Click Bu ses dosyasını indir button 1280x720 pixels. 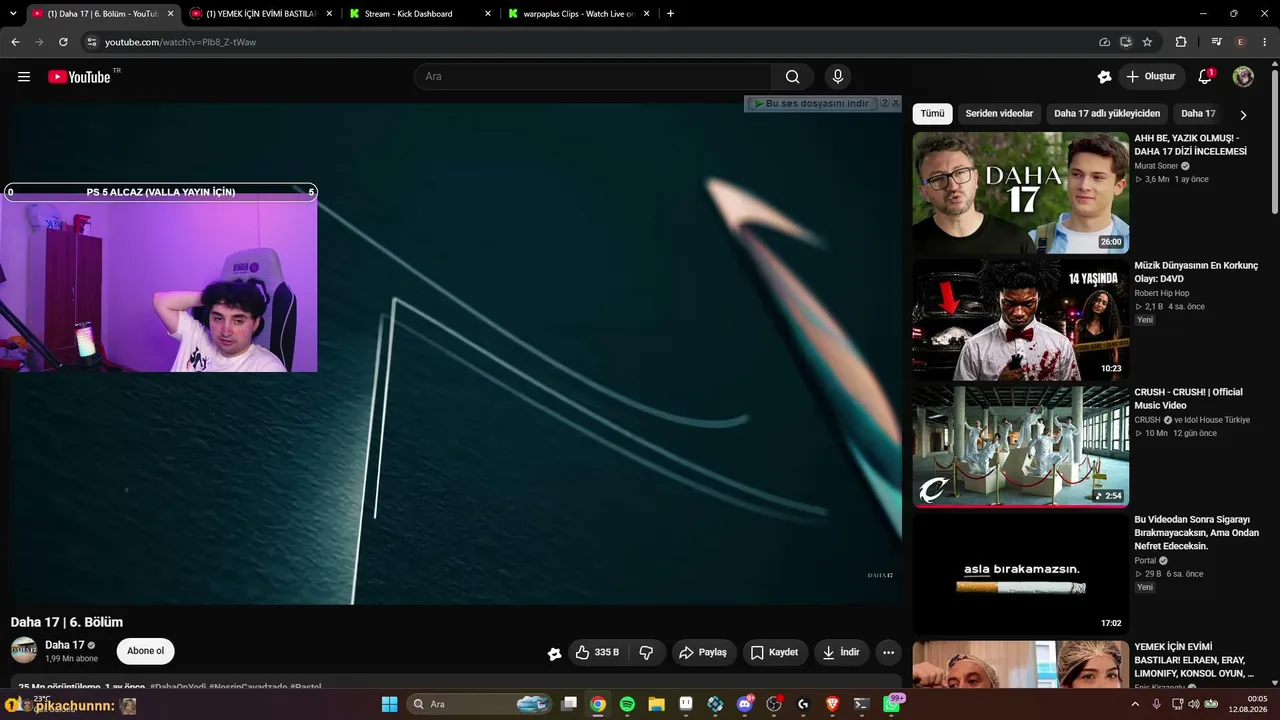pyautogui.click(x=811, y=103)
